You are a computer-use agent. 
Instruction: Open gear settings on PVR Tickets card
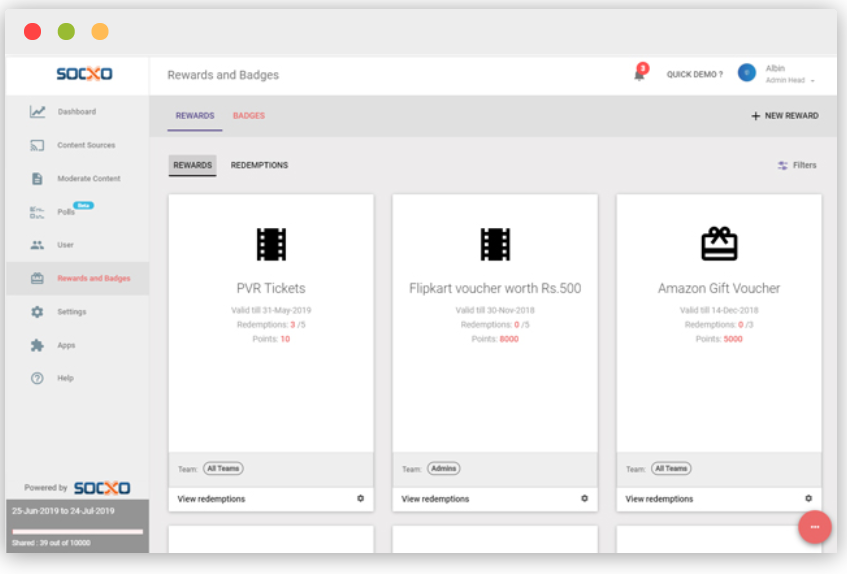coord(360,498)
